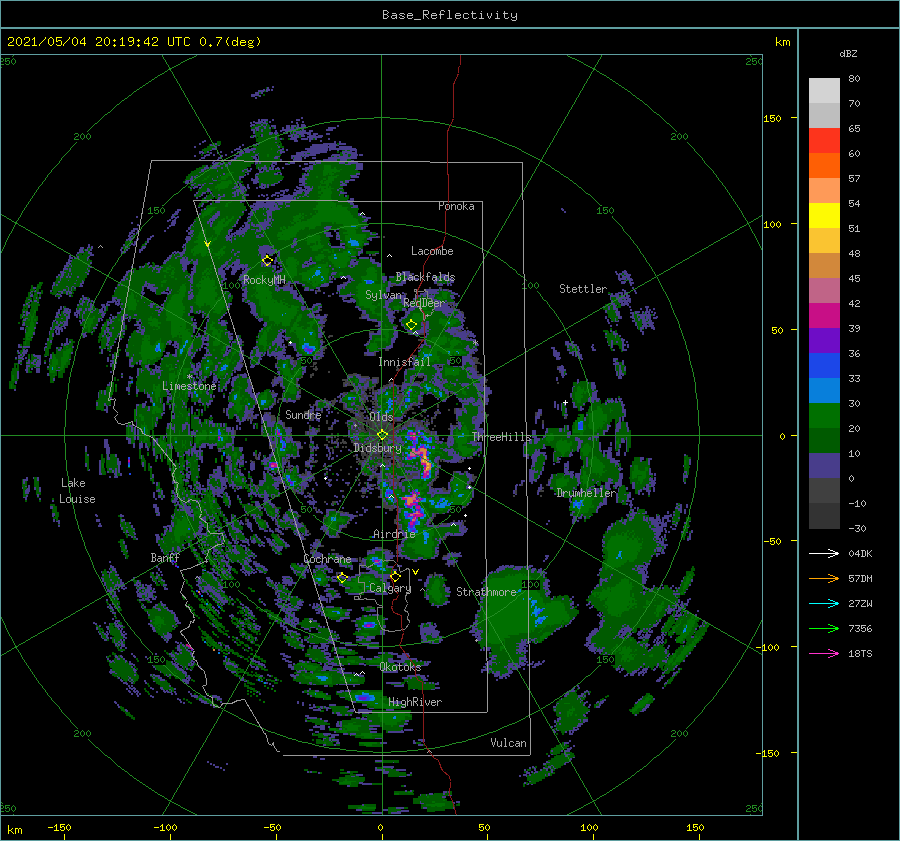Select the yellow diamond marker below Cochrane
This screenshot has width=900, height=841.
pyautogui.click(x=342, y=578)
